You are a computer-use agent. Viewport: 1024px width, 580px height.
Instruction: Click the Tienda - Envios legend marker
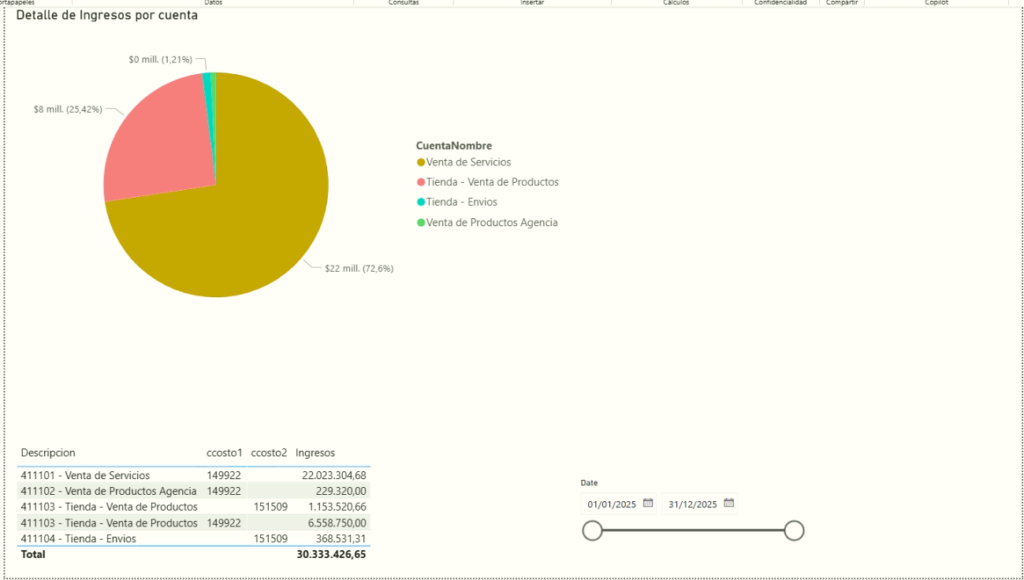pyautogui.click(x=421, y=202)
